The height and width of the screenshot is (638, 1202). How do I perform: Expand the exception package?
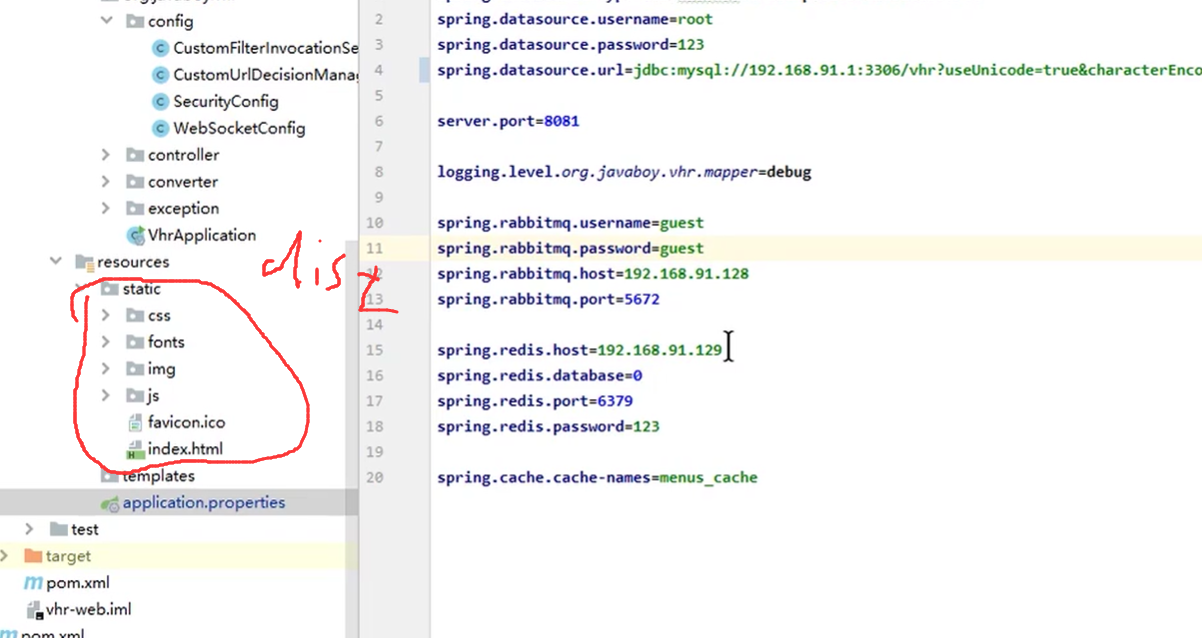coord(106,208)
